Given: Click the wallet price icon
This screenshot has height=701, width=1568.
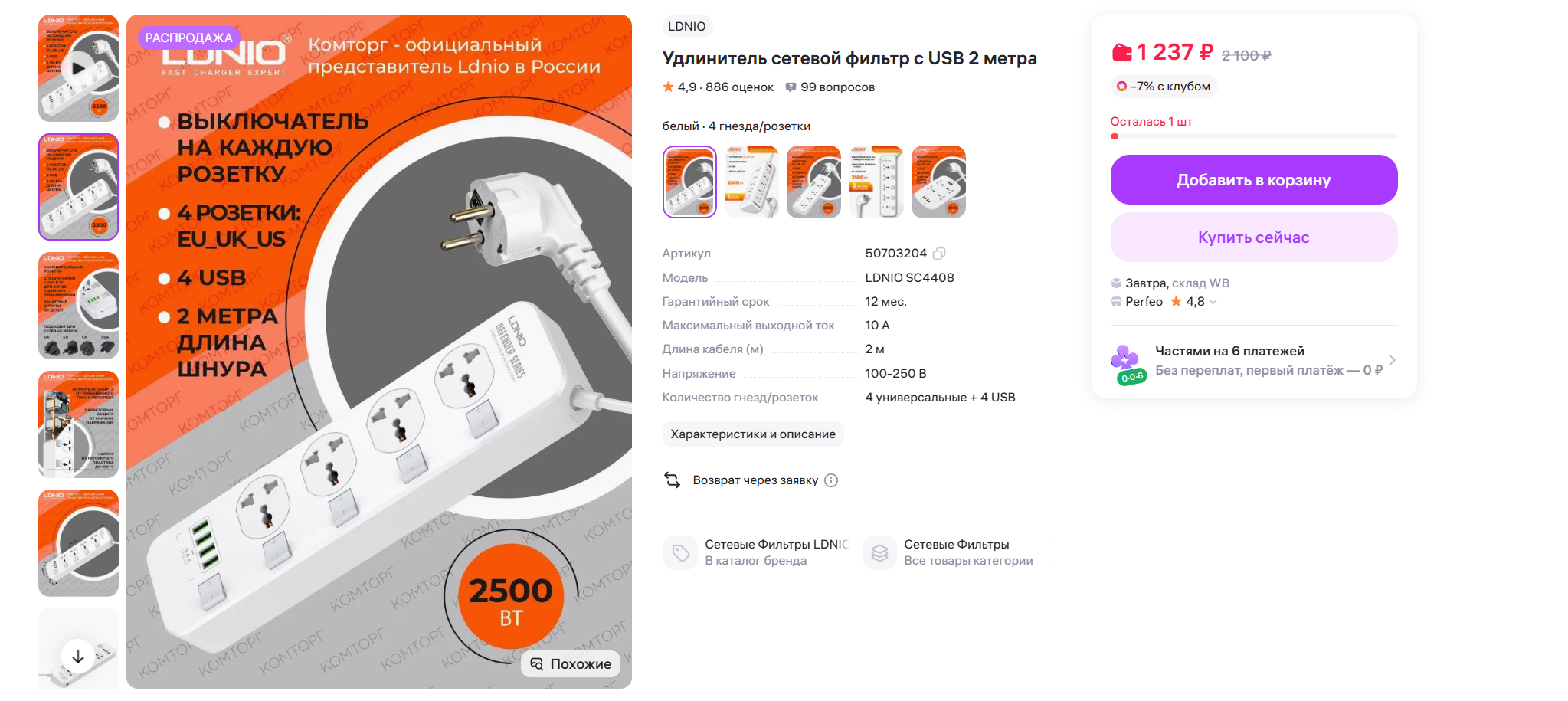Looking at the screenshot, I should tap(1121, 52).
